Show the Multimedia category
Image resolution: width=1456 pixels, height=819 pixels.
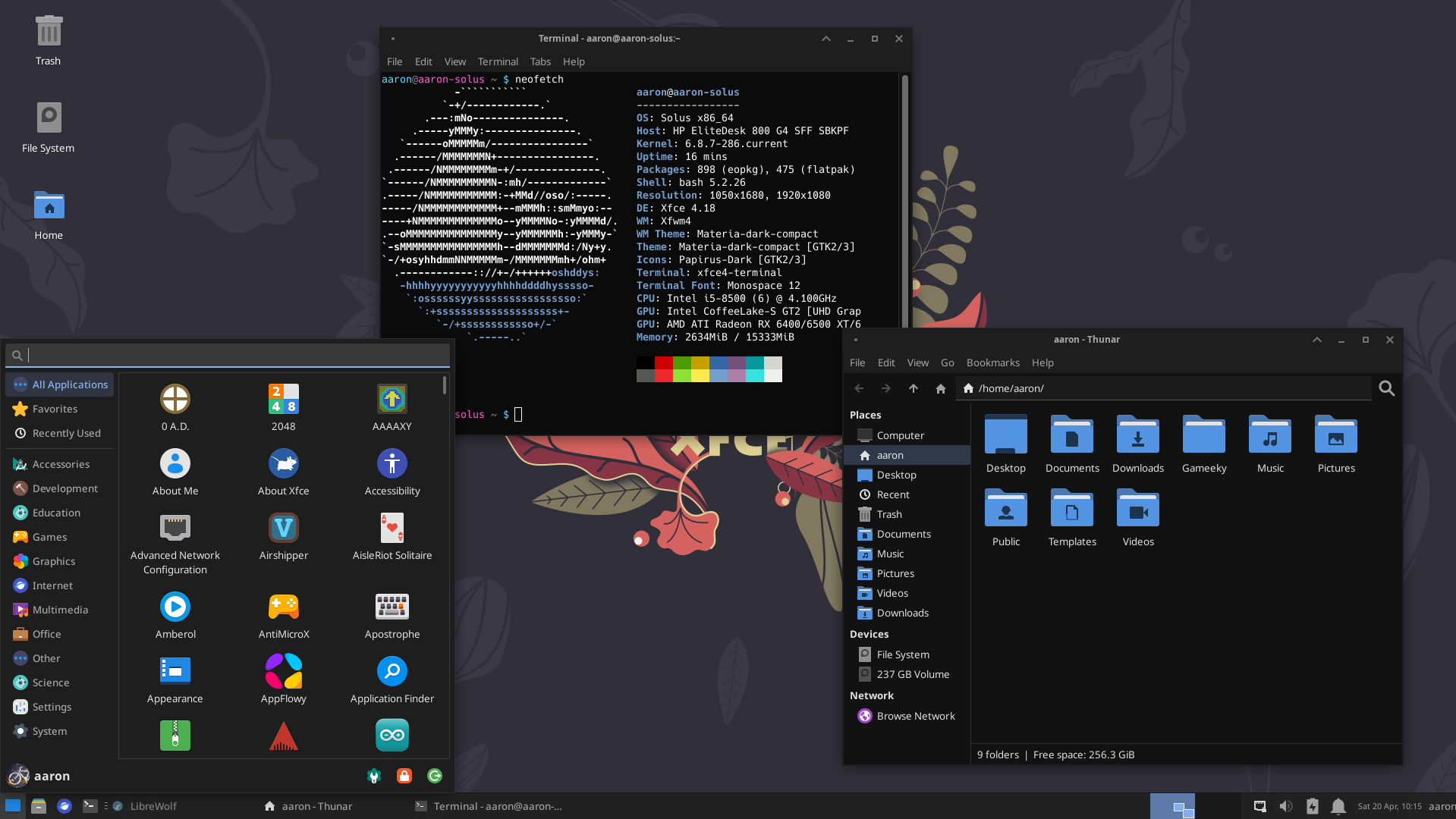point(59,610)
